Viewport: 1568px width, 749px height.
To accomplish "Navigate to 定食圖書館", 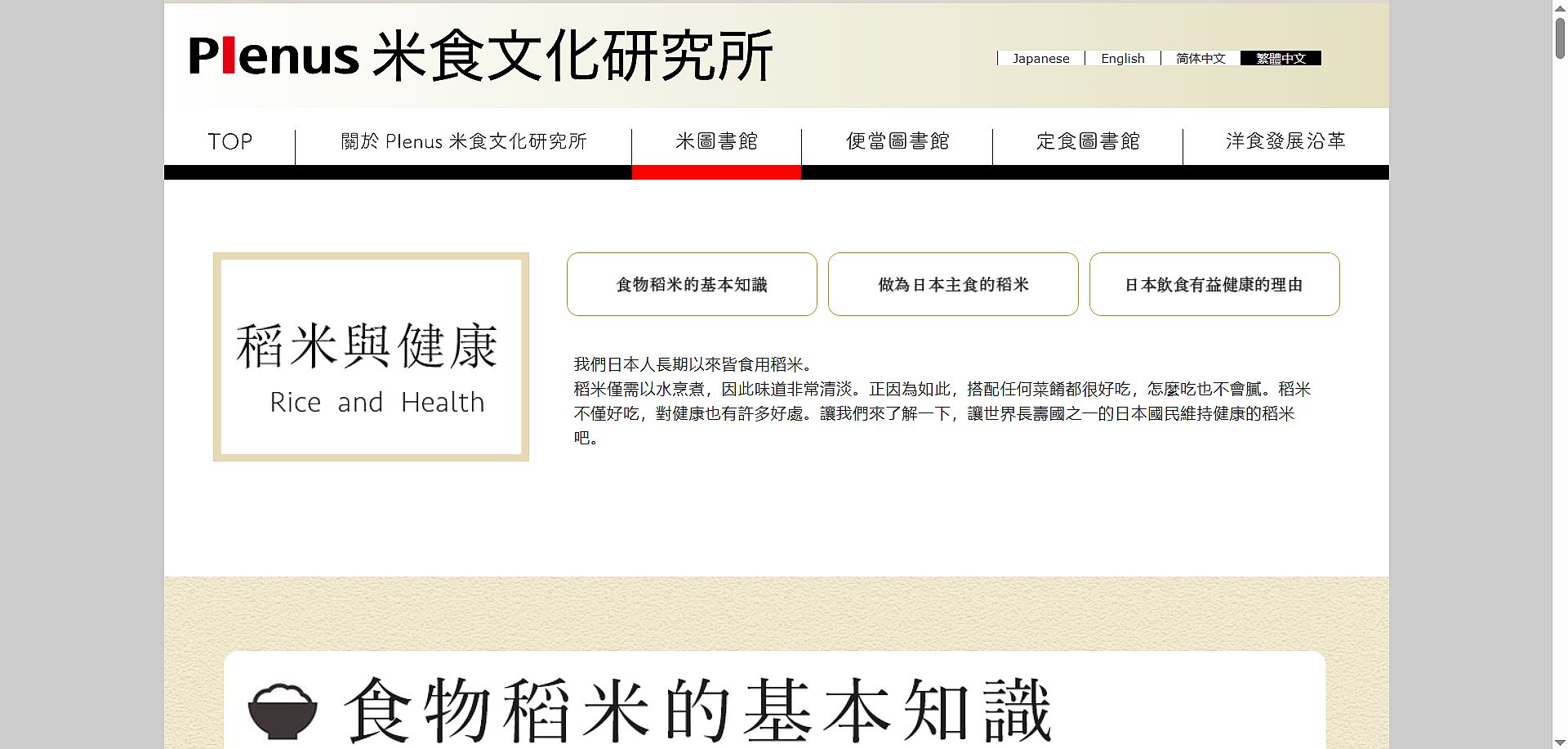I will pos(1087,141).
